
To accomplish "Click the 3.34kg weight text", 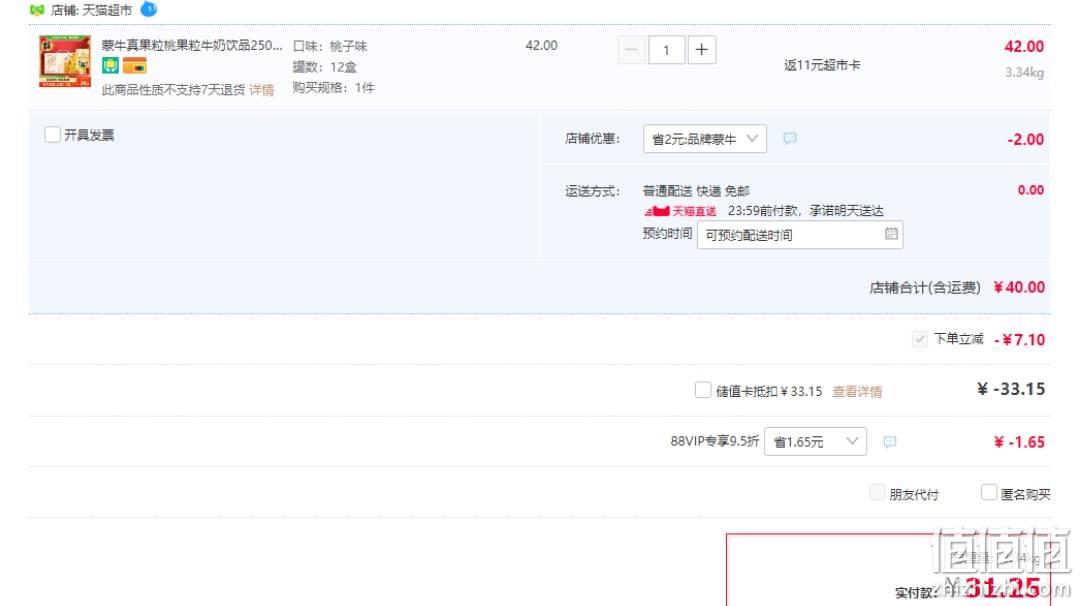I will pyautogui.click(x=1024, y=72).
